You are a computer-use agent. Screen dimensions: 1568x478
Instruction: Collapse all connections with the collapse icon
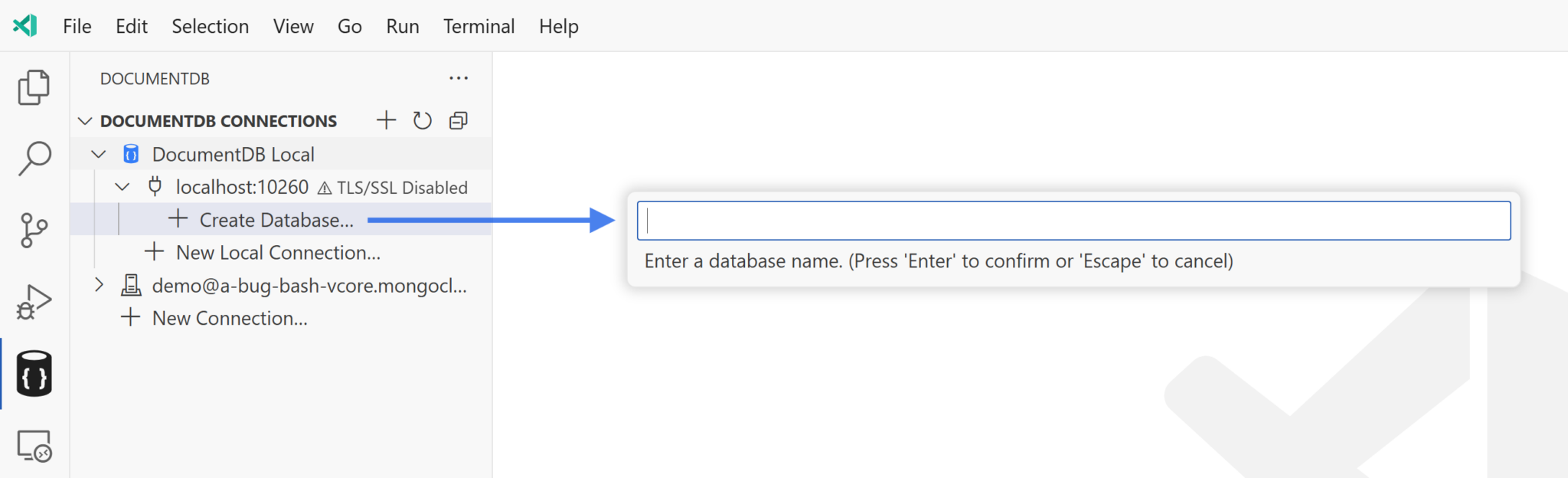[459, 120]
